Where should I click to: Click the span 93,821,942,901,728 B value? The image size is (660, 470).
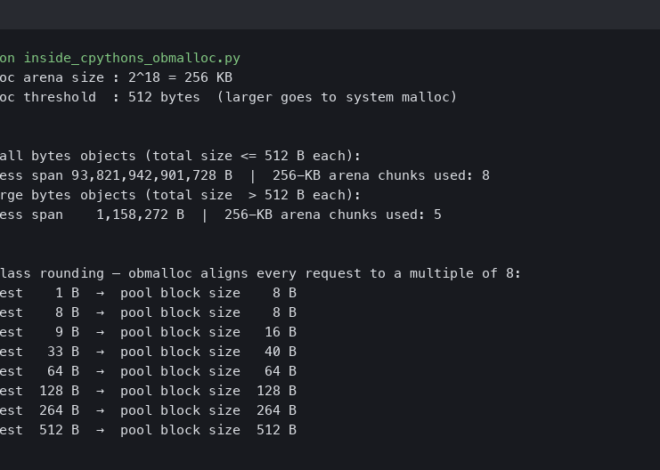click(x=152, y=175)
